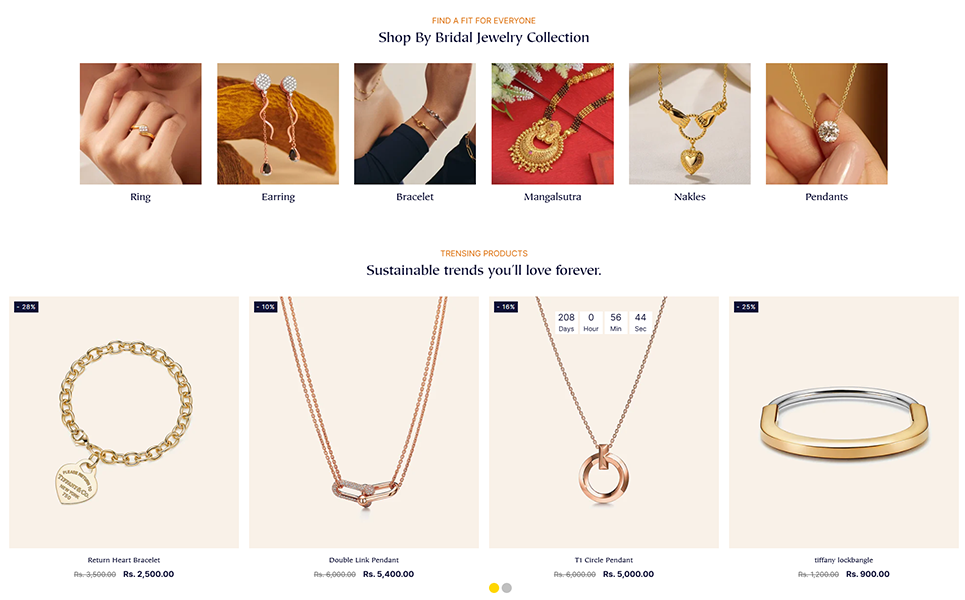The width and height of the screenshot is (965, 600).
Task: Click the Mangalsutra category label
Action: 552,197
